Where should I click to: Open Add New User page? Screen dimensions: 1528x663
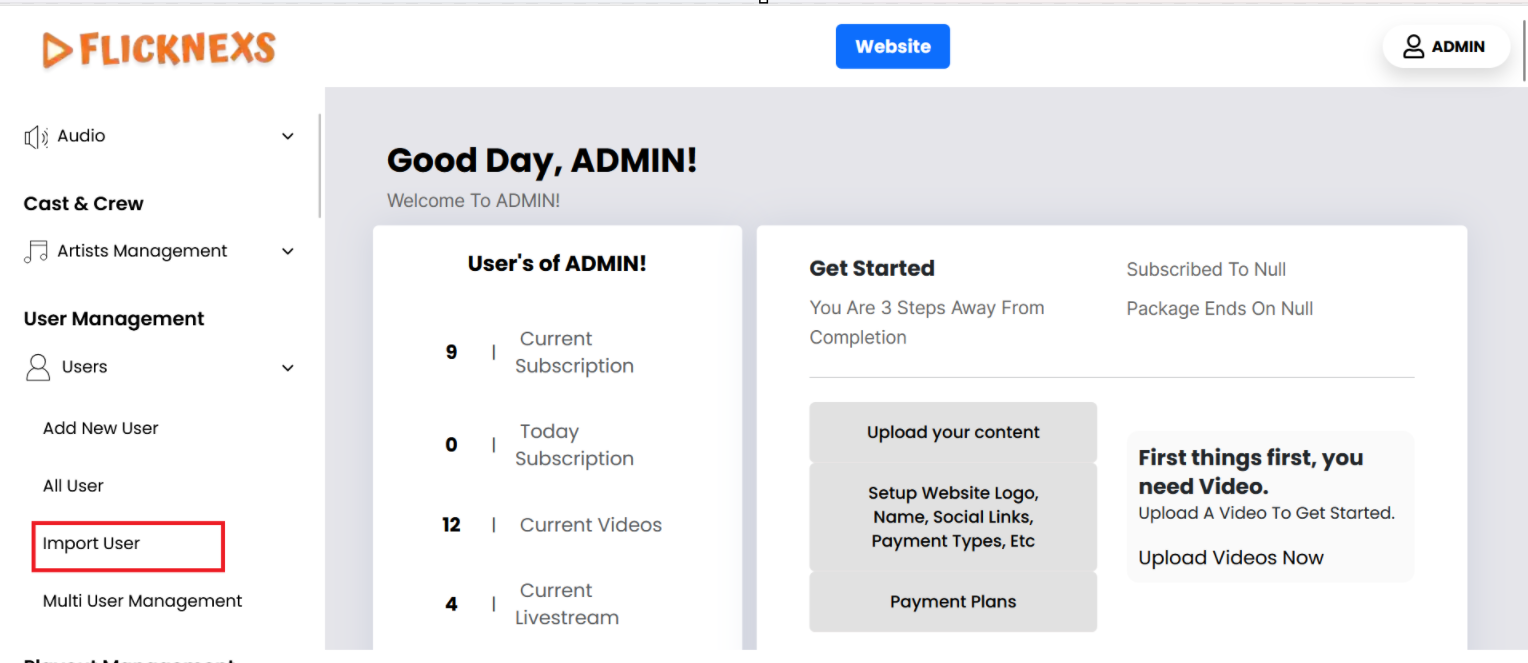coord(101,428)
